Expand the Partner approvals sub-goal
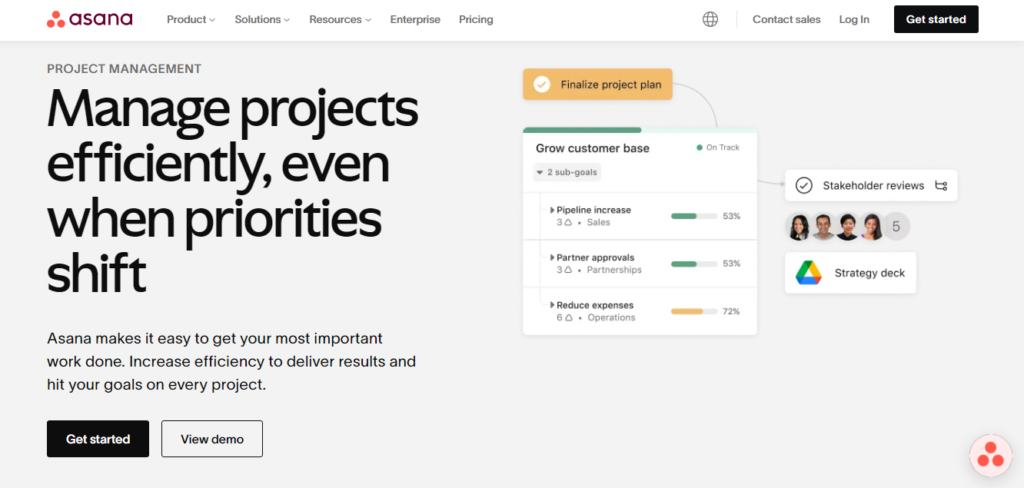1024x488 pixels. coord(552,258)
